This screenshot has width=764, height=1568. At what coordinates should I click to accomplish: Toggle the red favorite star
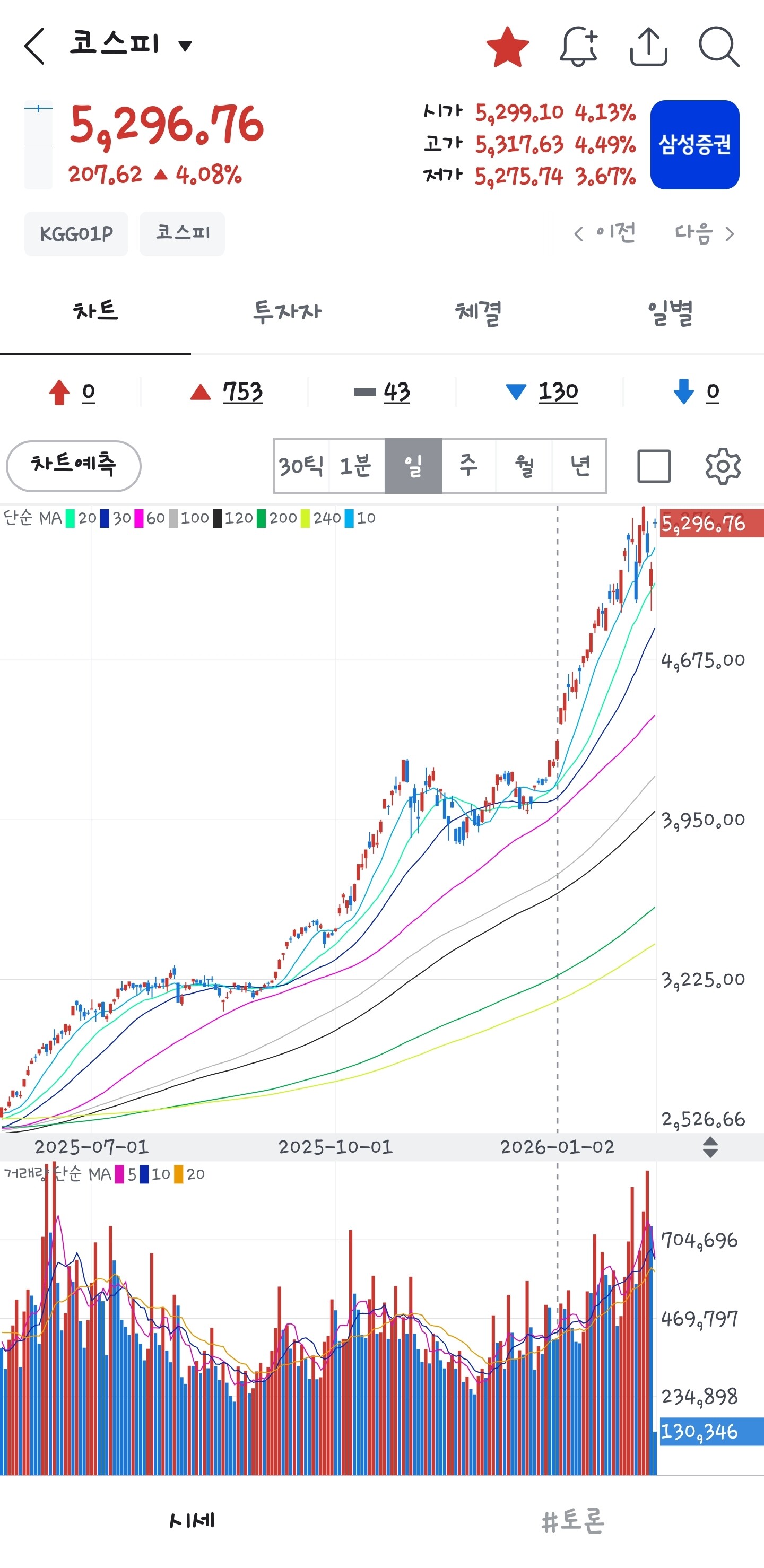507,47
